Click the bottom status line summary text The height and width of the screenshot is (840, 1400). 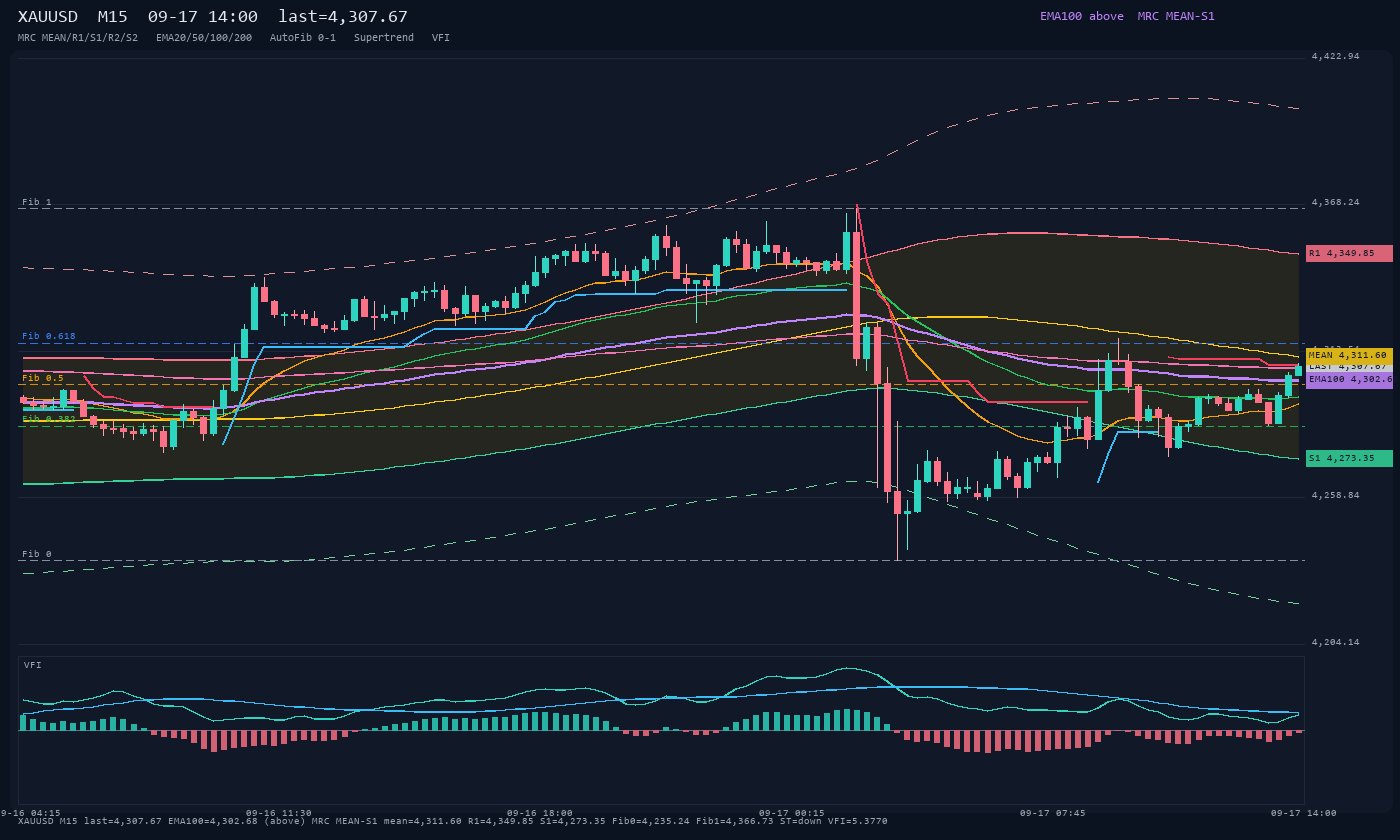452,821
